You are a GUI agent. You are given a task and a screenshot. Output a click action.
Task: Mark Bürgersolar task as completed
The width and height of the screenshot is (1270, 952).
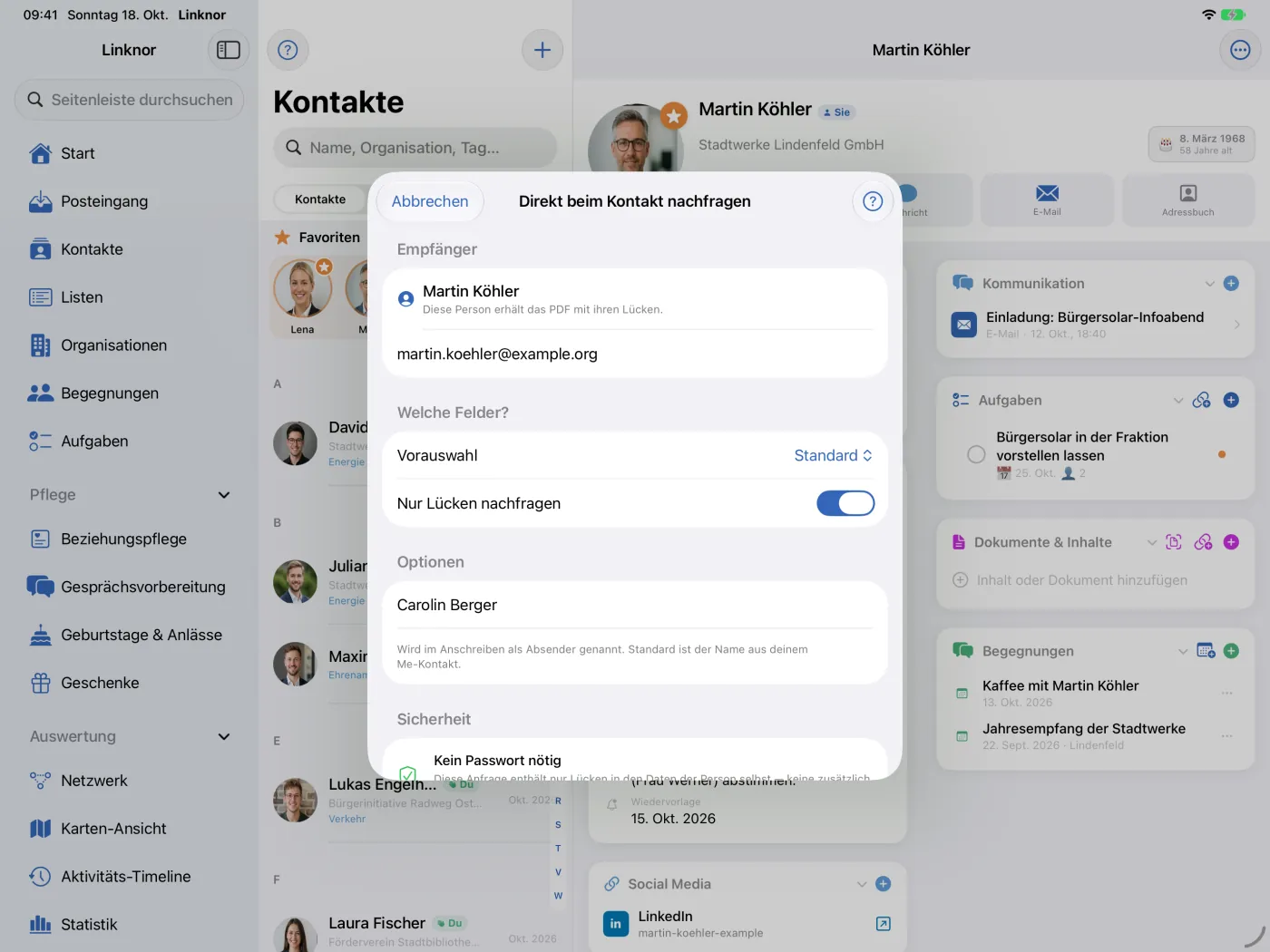(976, 454)
